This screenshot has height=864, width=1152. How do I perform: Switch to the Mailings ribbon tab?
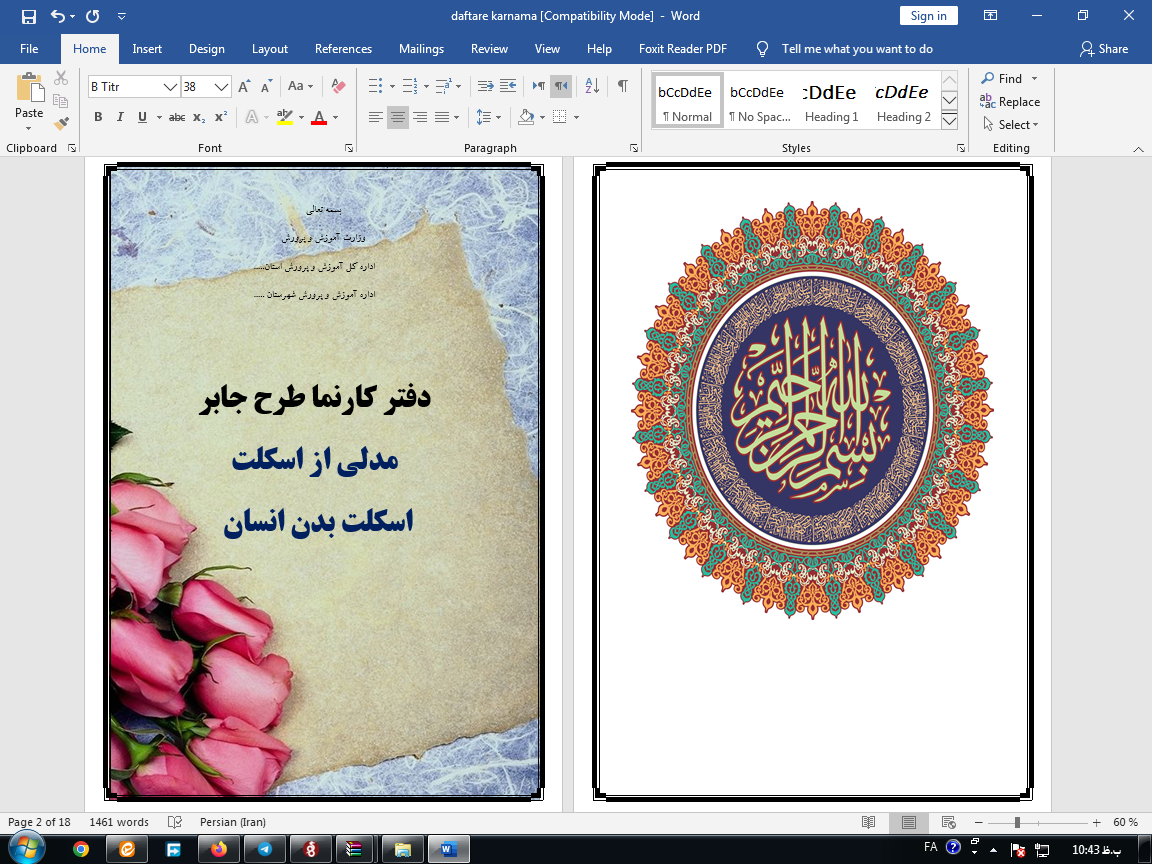point(421,48)
